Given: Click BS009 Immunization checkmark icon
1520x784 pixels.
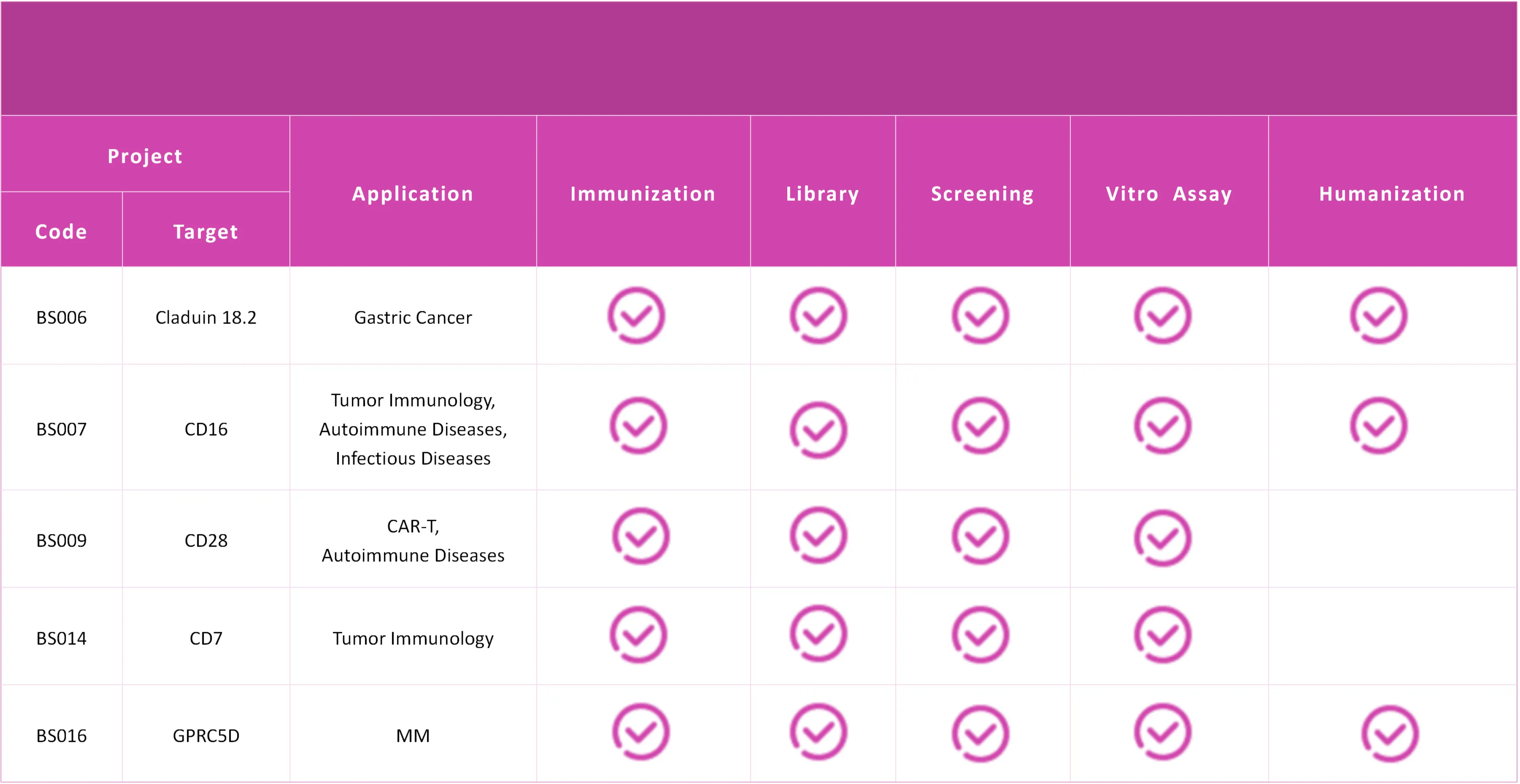Looking at the screenshot, I should click(640, 536).
